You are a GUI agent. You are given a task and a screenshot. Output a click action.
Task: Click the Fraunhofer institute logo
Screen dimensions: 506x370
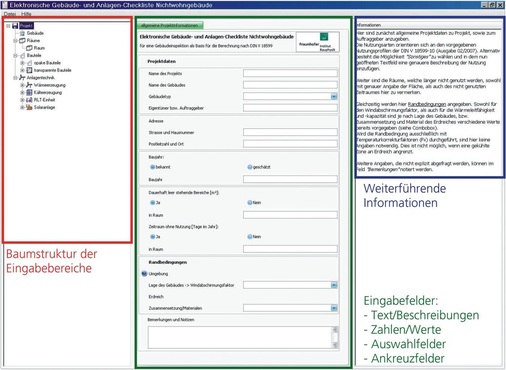(318, 42)
